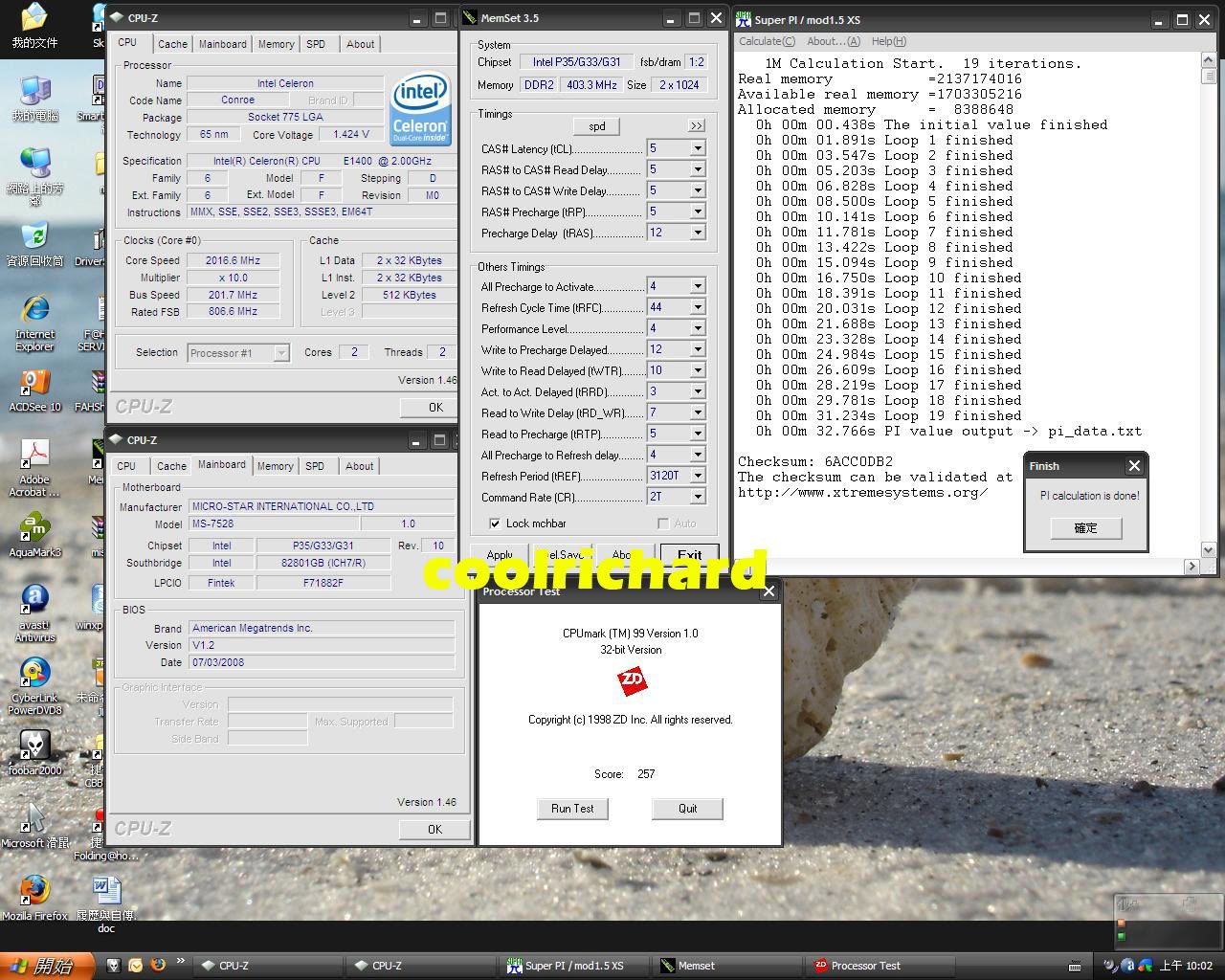Click Checksum 6ACC0DB2 text in Super PI

tap(815, 461)
